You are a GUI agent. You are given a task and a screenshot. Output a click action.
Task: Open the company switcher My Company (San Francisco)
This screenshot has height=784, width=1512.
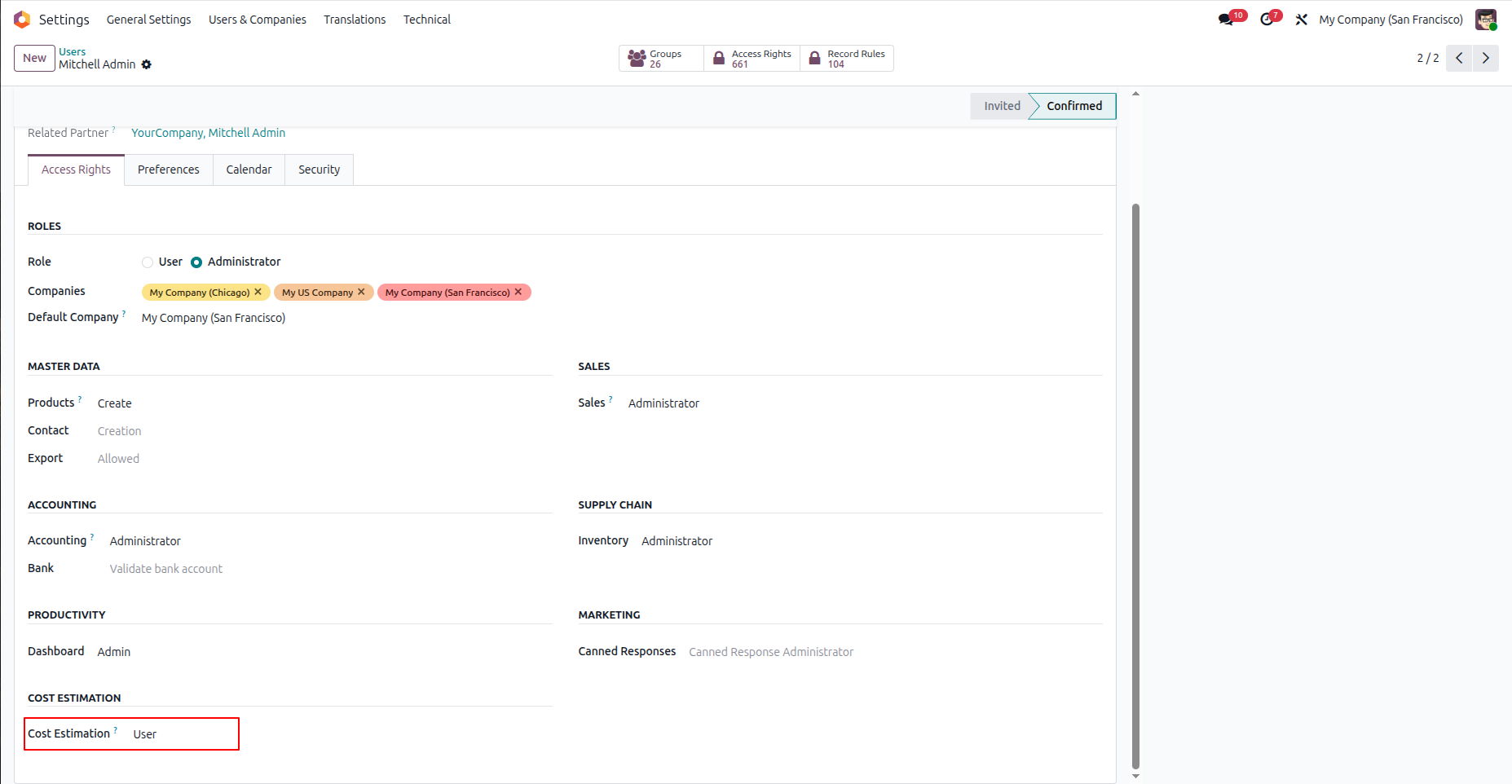(1391, 20)
